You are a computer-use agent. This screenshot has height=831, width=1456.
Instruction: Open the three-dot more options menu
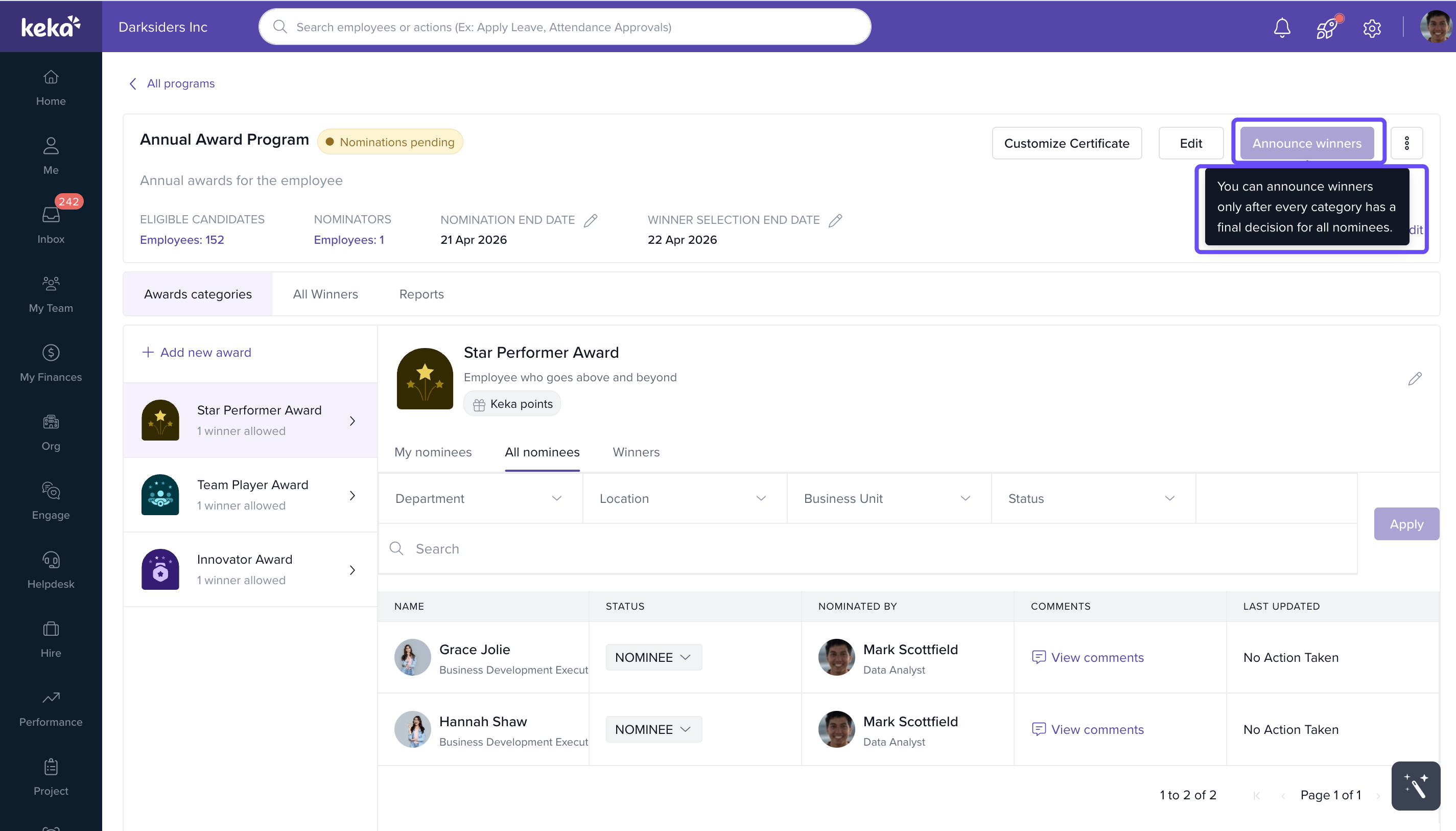tap(1406, 143)
